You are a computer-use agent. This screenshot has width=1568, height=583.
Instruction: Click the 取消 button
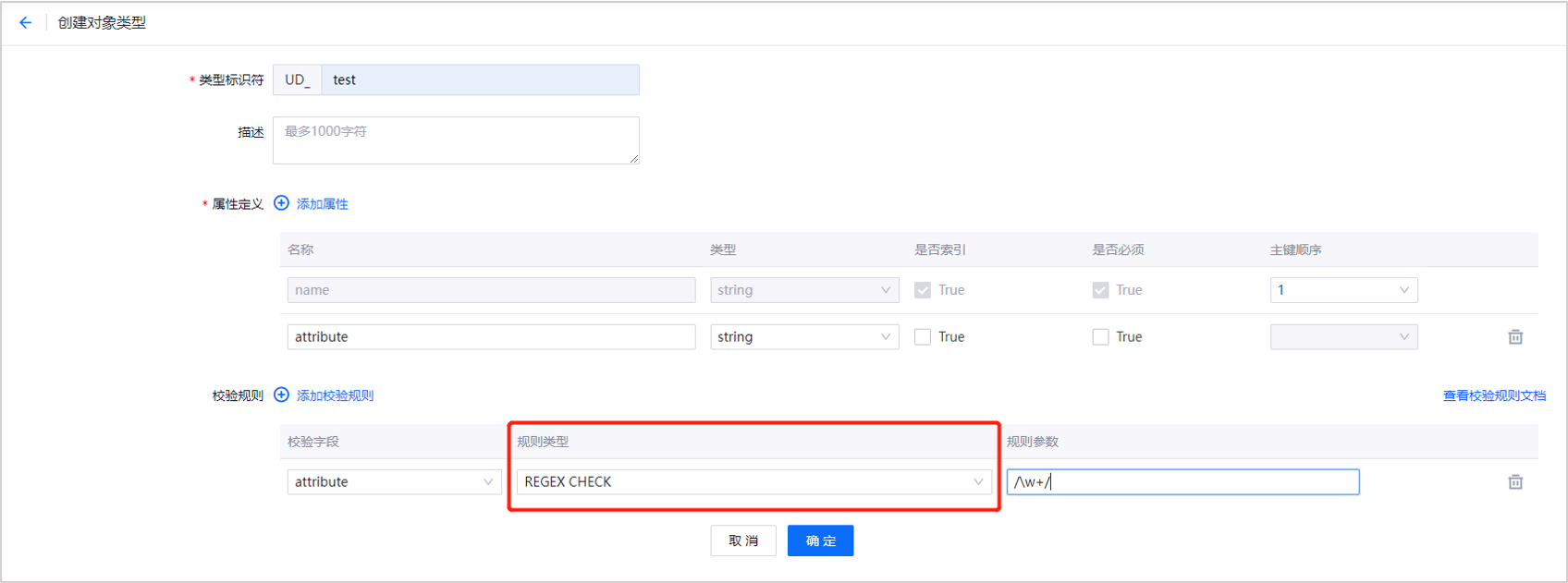coord(743,541)
